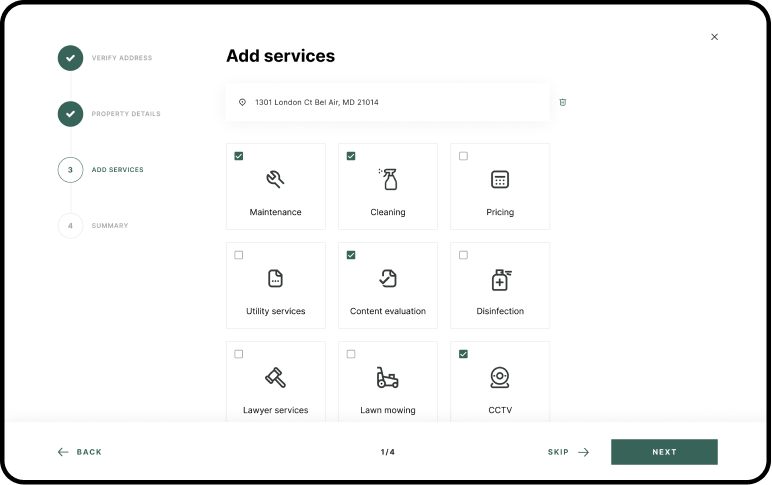Image resolution: width=772 pixels, height=485 pixels.
Task: Select the Summary step label
Action: (110, 226)
